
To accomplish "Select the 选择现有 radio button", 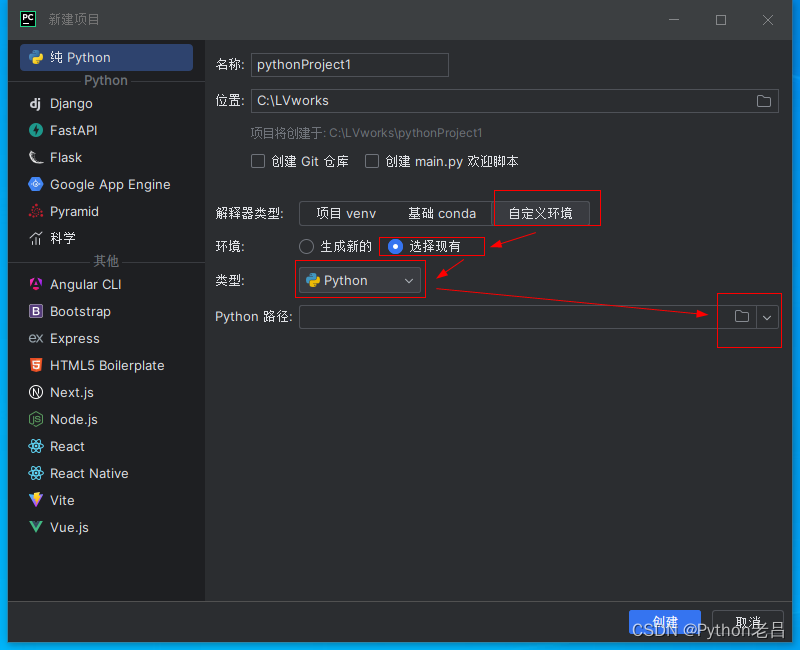I will pos(395,246).
